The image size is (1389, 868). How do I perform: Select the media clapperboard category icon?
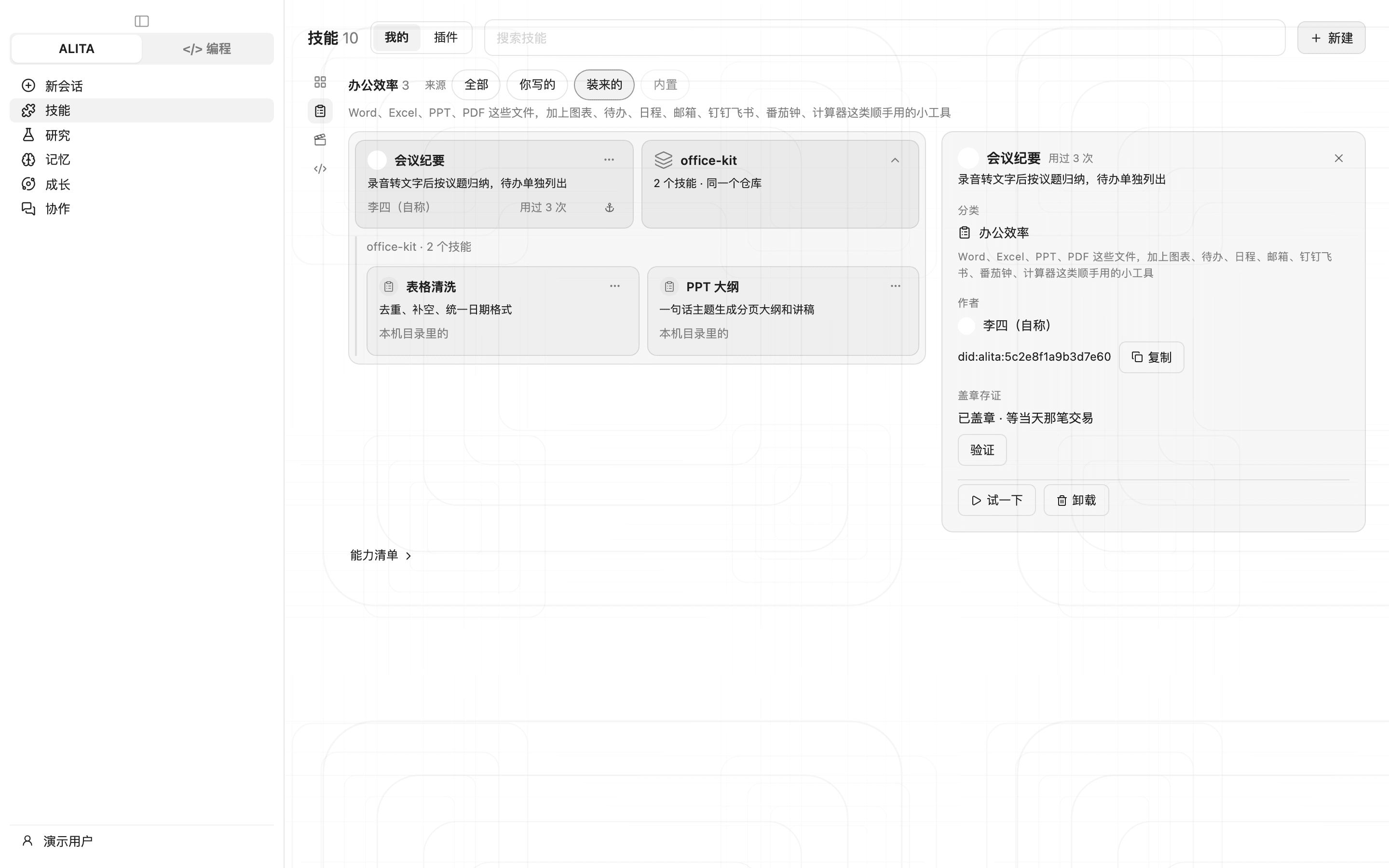[x=320, y=139]
